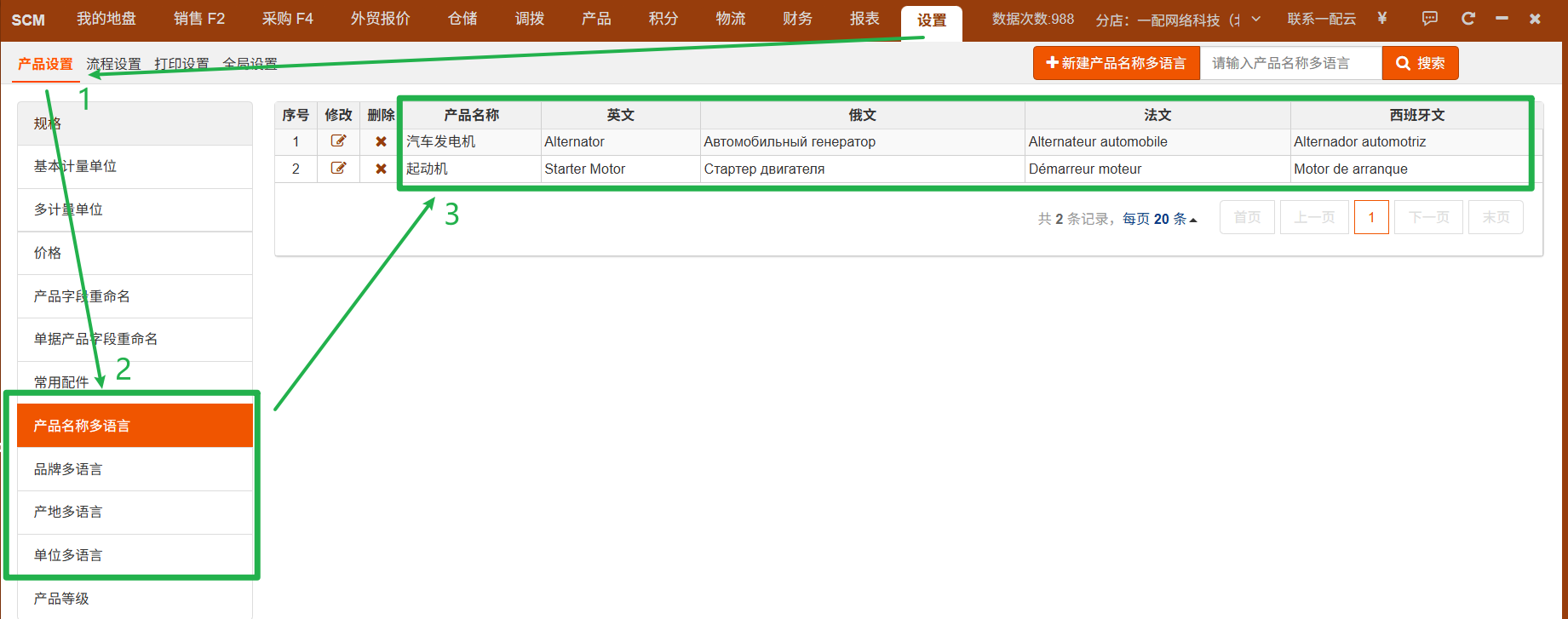Click the edit icon for 汽车发电机 row
This screenshot has width=1568, height=619.
click(x=338, y=141)
